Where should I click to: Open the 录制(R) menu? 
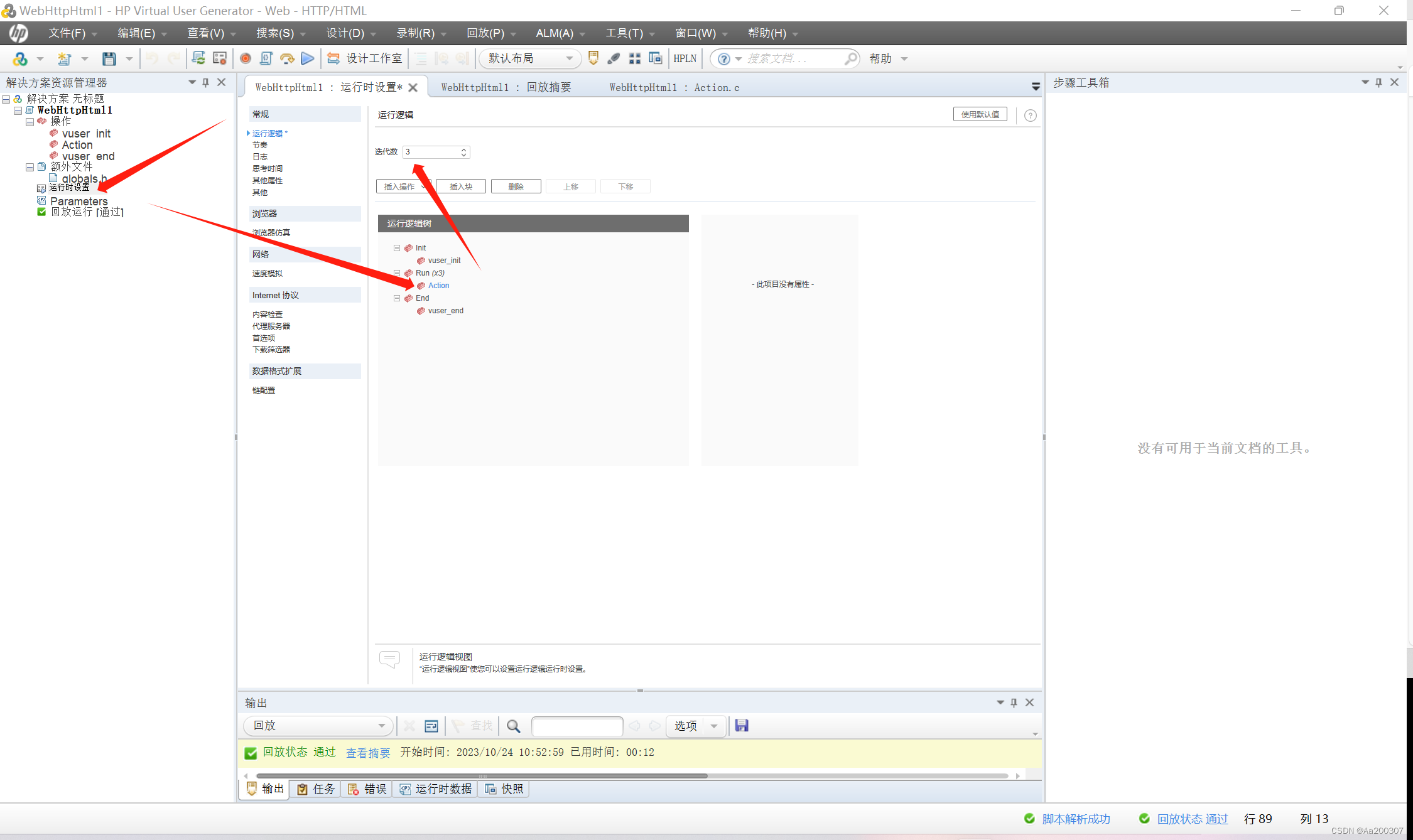(x=415, y=33)
